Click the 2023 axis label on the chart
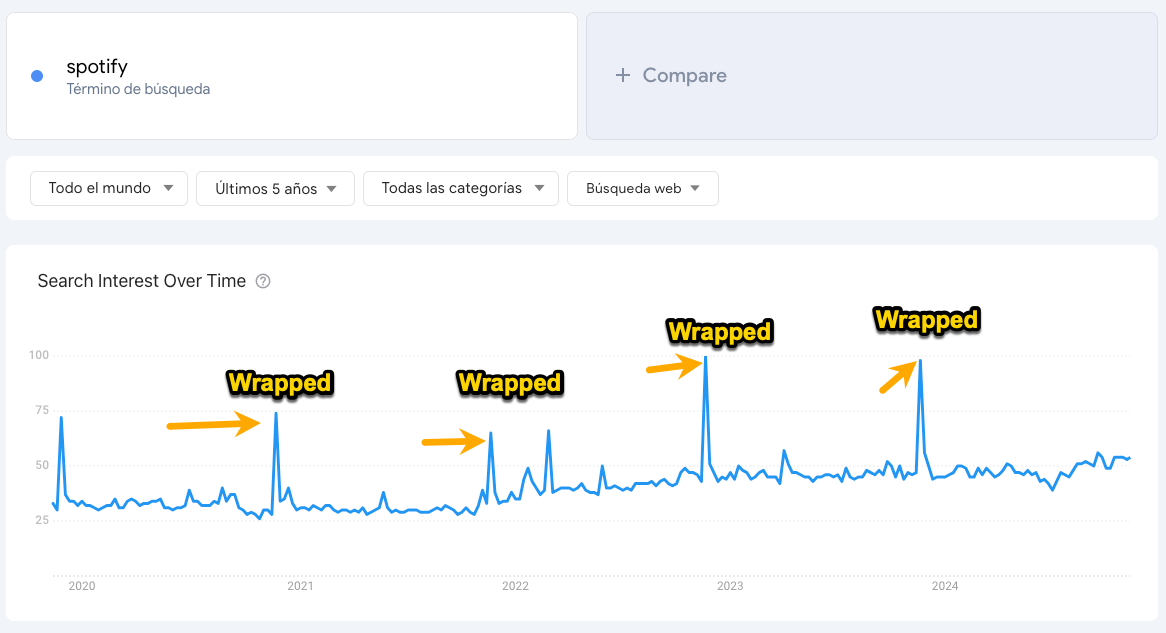This screenshot has width=1166, height=633. [x=730, y=587]
